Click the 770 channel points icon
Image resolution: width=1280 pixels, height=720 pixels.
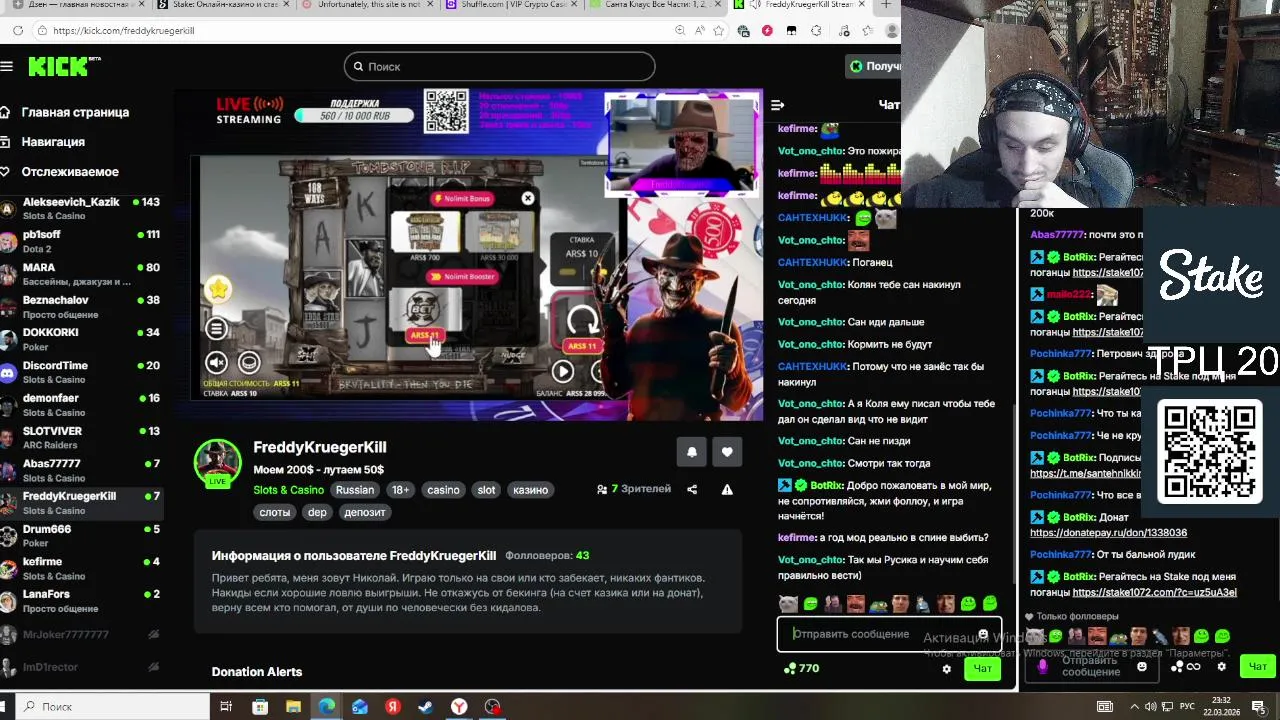tap(790, 668)
